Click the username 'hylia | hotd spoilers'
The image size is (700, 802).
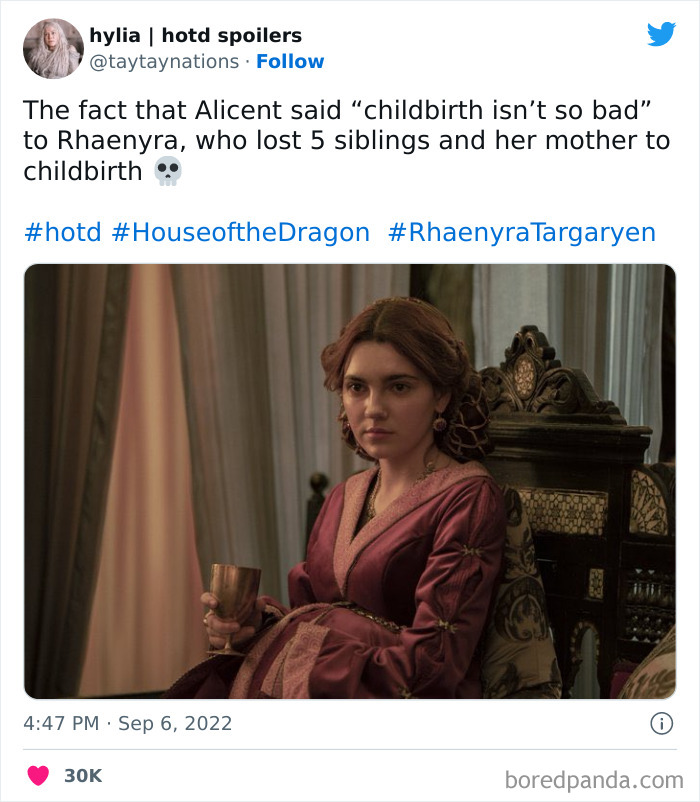point(196,34)
